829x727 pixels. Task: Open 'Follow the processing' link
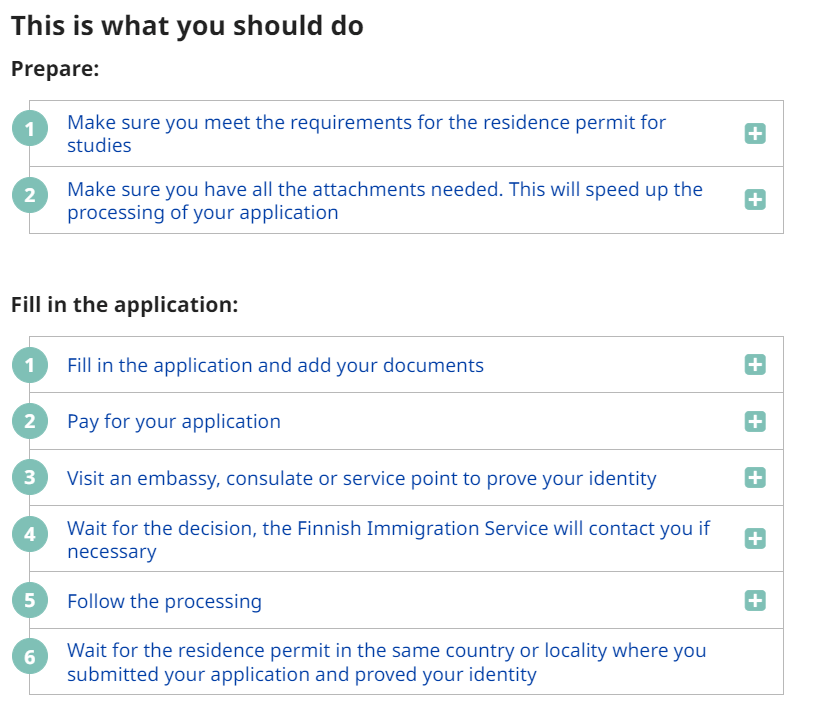164,601
